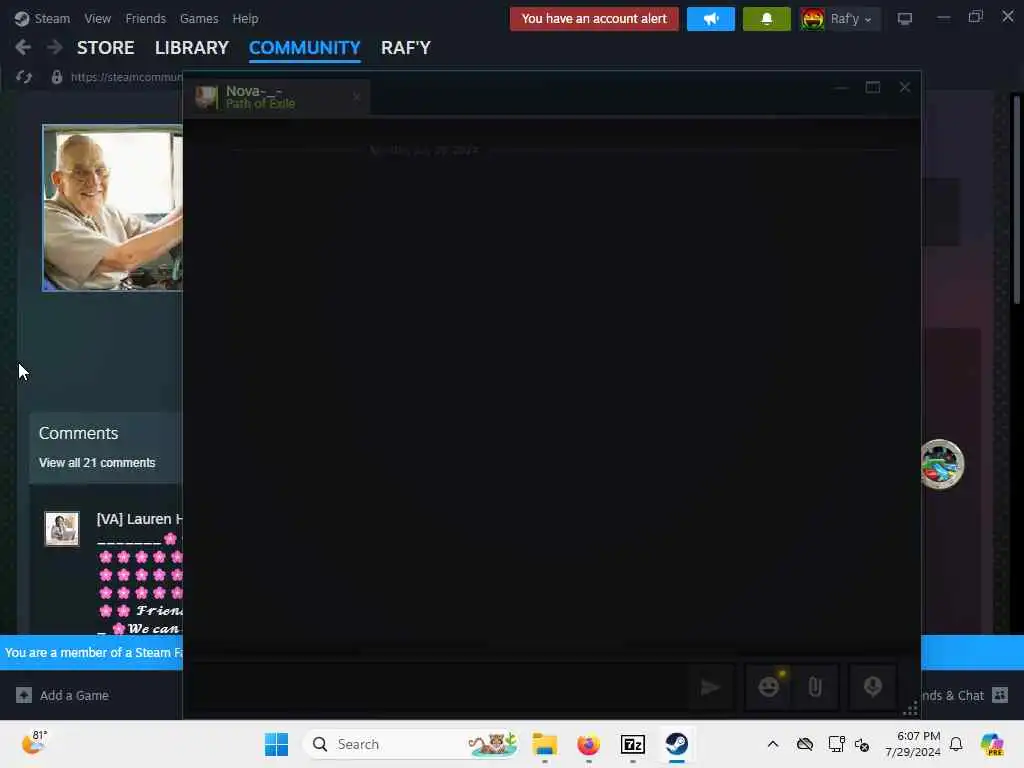The image size is (1024, 768).
Task: Open File Explorer from taskbar
Action: tap(545, 744)
